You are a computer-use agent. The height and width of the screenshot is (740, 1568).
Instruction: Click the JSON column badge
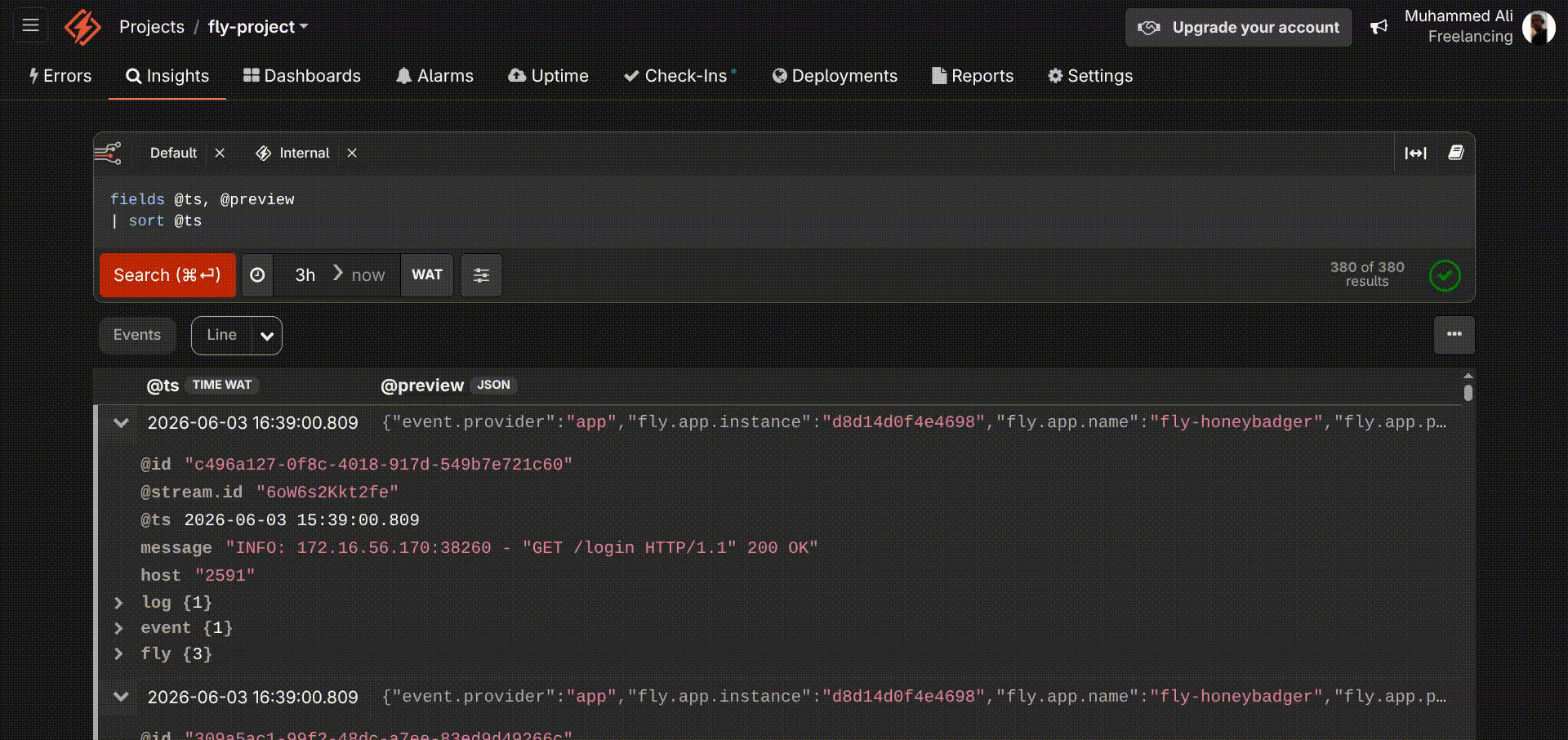(x=493, y=385)
